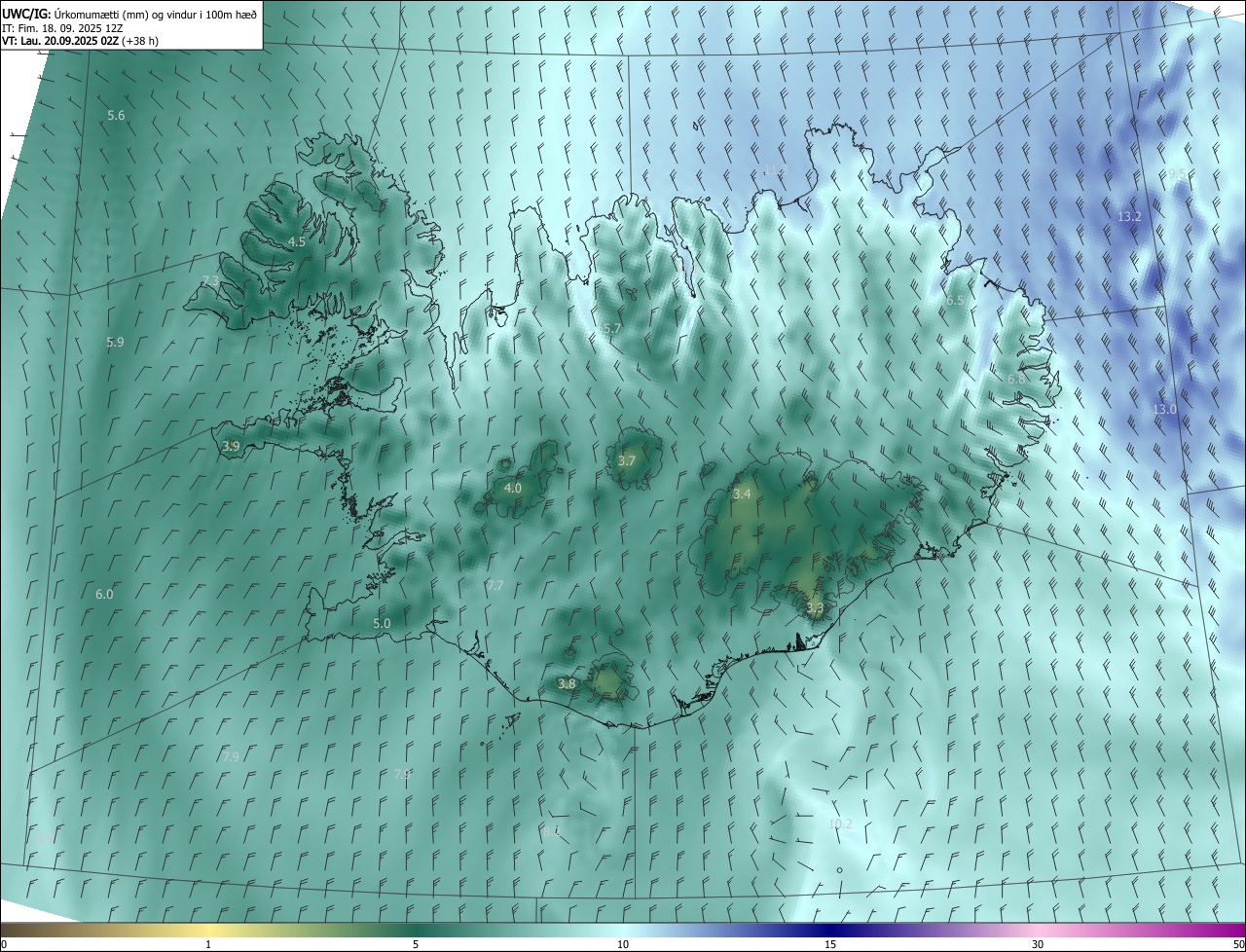This screenshot has height=952, width=1246.
Task: Click the colour scale tick label 1
Action: pos(208,944)
